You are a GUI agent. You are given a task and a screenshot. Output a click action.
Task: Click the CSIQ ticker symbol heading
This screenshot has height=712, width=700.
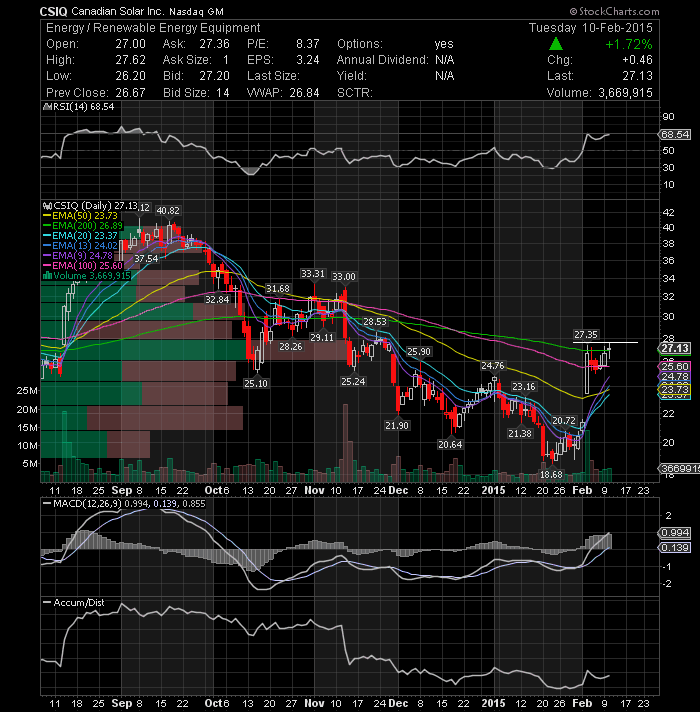53,11
